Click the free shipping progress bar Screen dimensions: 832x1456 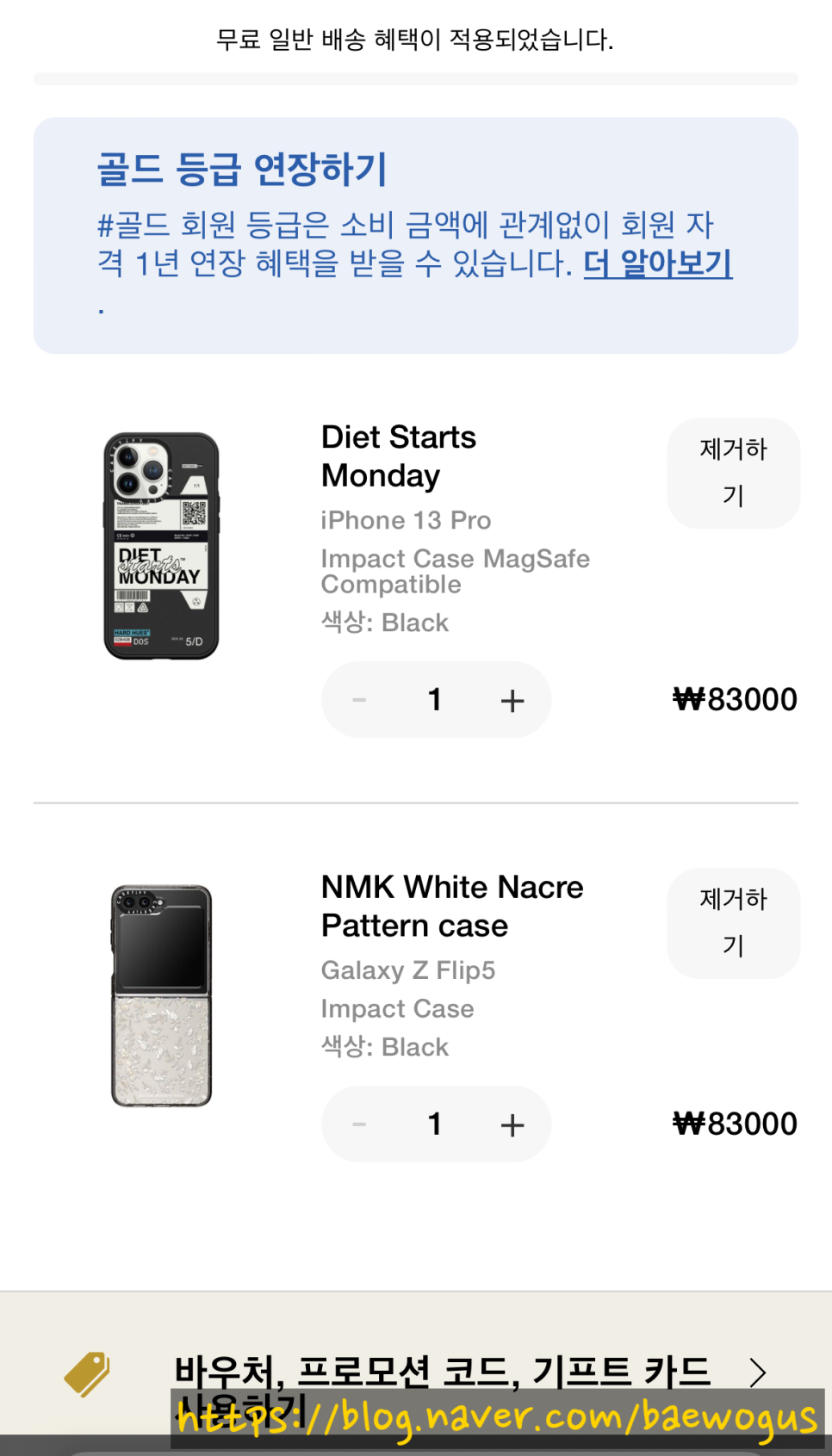pyautogui.click(x=416, y=79)
